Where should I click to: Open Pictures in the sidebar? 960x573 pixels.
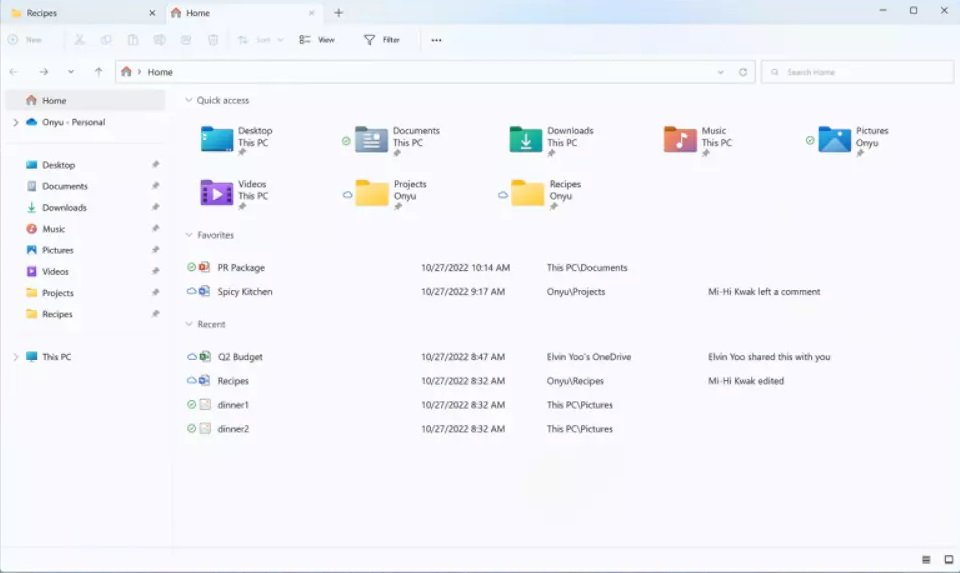pos(58,250)
